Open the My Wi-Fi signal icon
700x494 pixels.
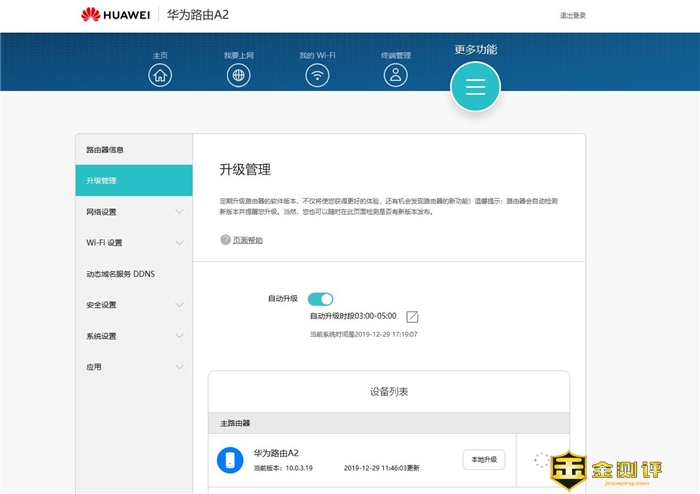(317, 76)
